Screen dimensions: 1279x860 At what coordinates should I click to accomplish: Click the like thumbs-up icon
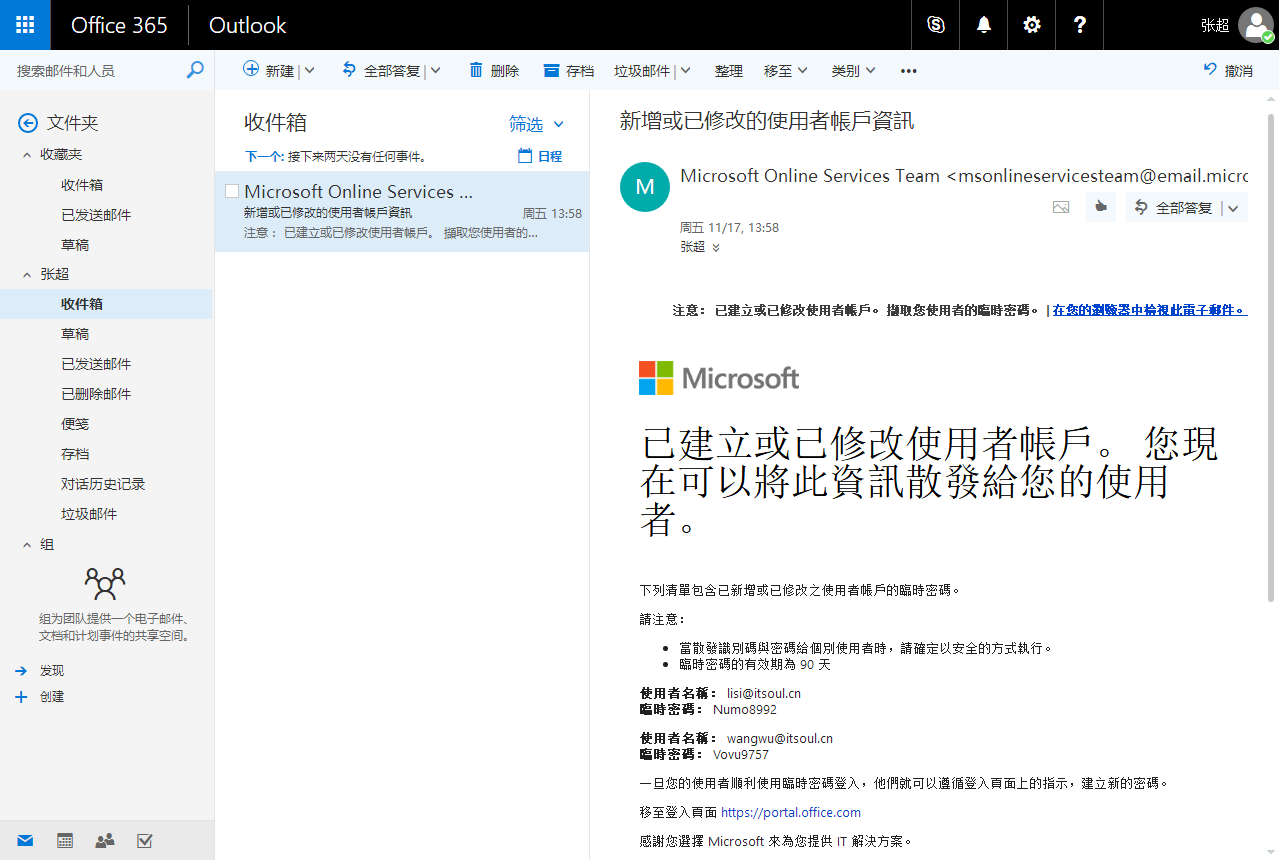(1101, 207)
